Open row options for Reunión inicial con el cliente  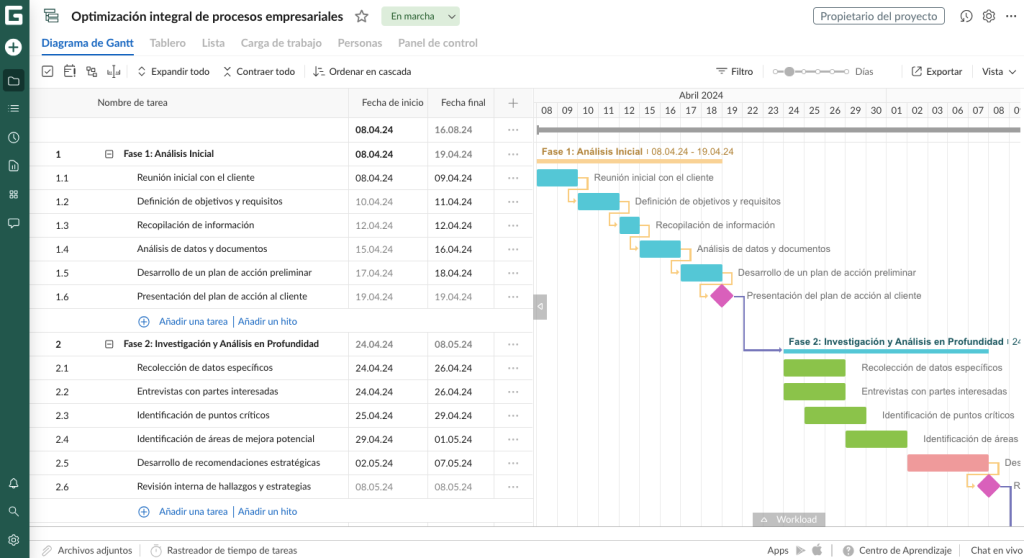tap(513, 178)
